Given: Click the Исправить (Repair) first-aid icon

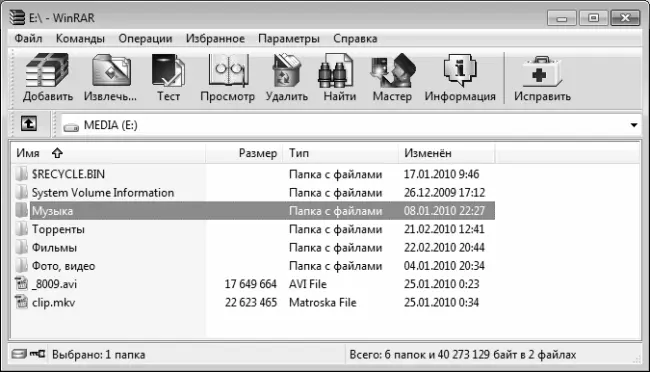Looking at the screenshot, I should point(542,71).
